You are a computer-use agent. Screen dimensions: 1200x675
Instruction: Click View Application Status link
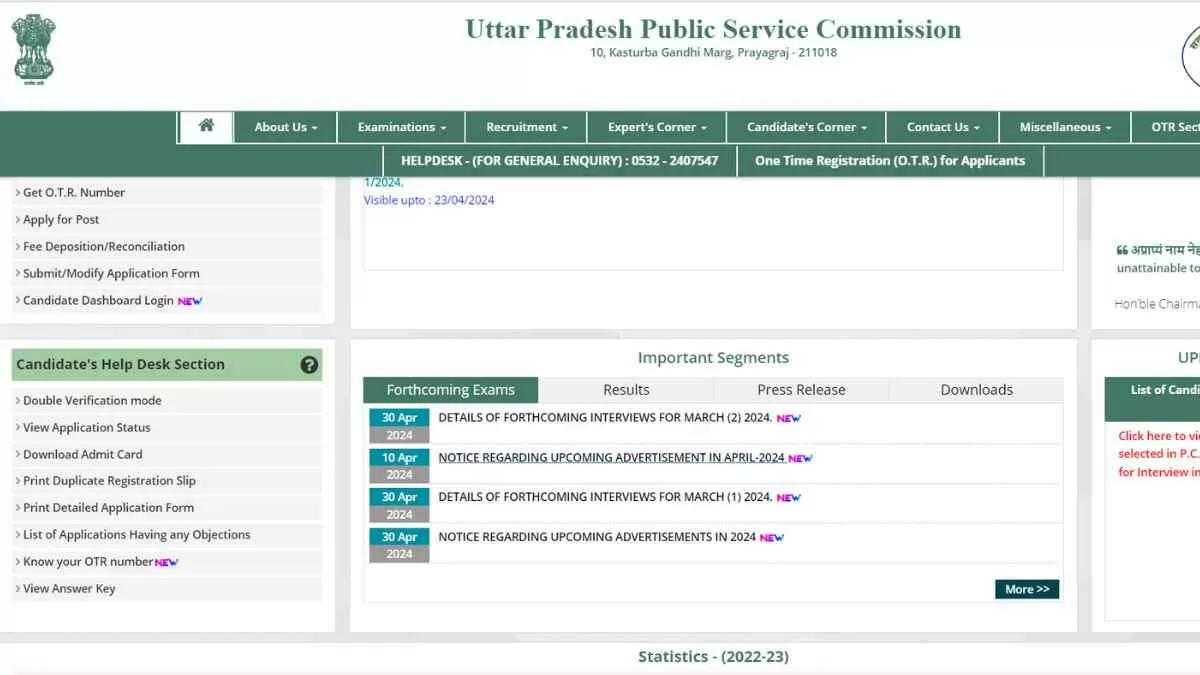click(x=86, y=427)
